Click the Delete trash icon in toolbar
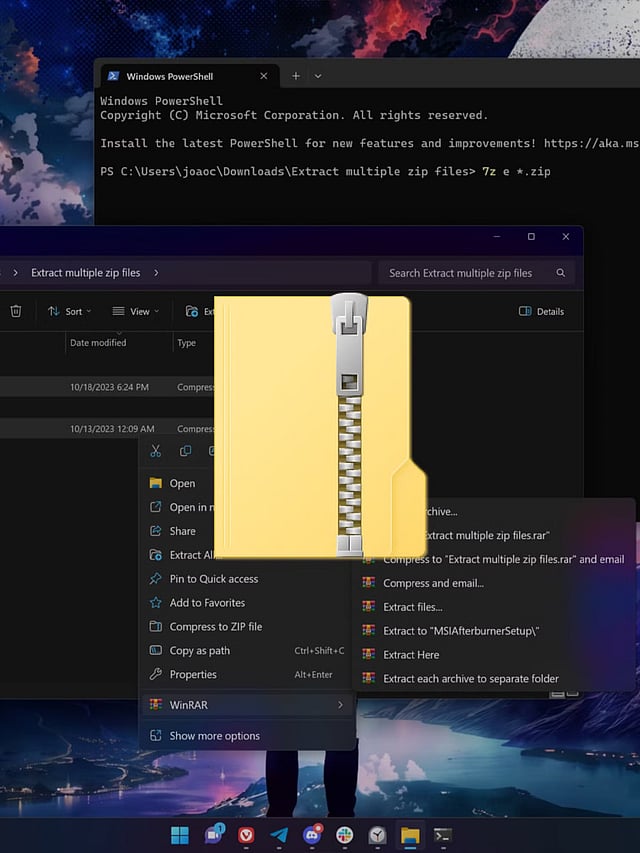 tap(16, 311)
